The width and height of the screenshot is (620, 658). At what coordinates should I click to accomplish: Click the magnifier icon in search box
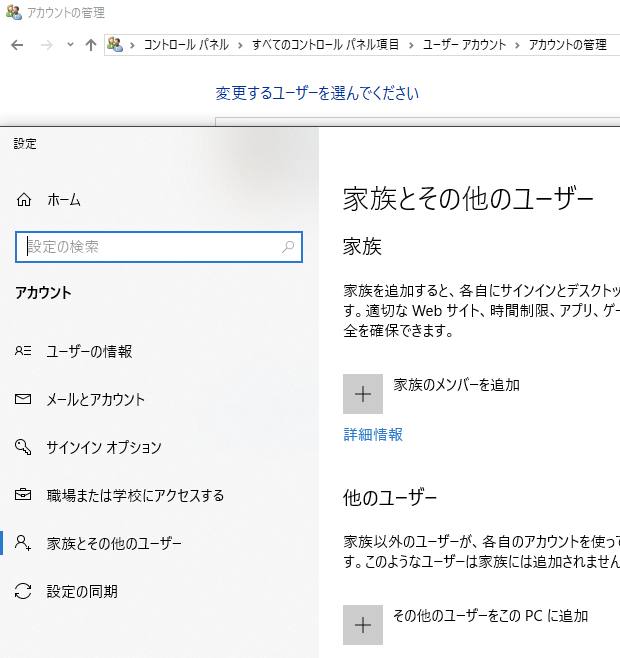click(x=289, y=247)
